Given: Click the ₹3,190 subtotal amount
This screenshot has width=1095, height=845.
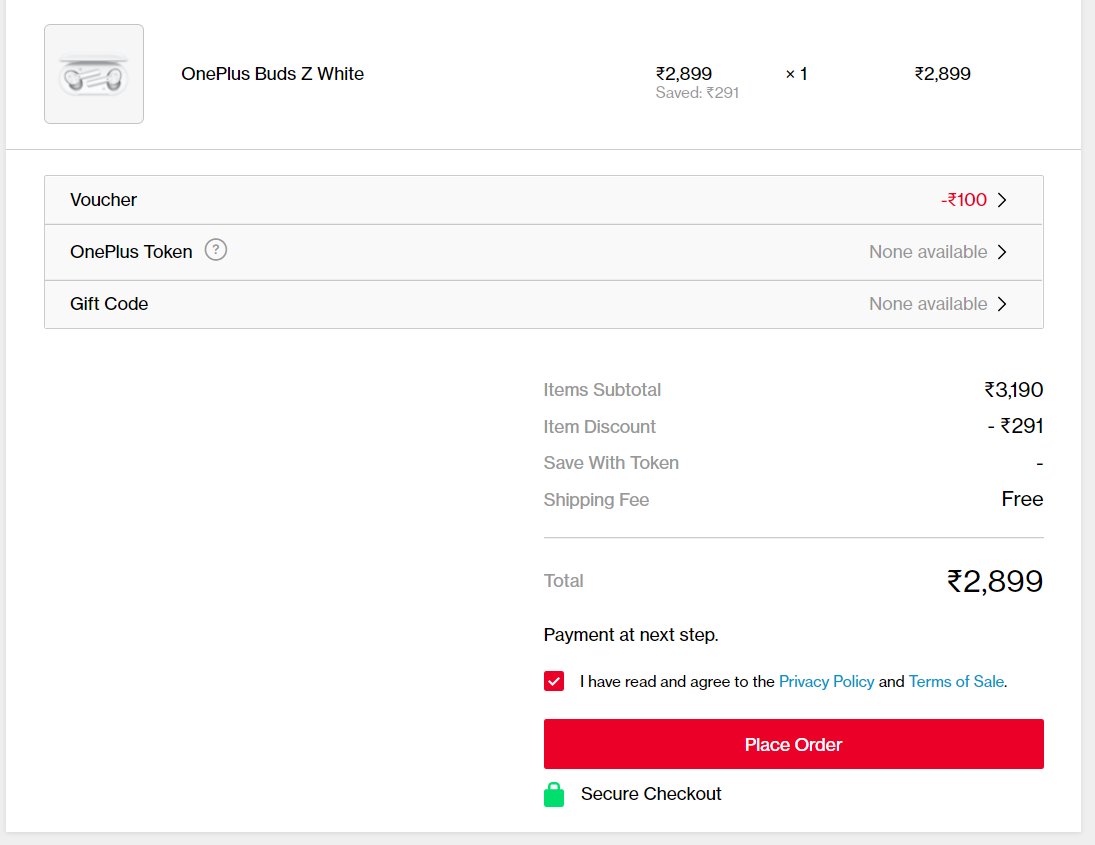Looking at the screenshot, I should [1014, 390].
